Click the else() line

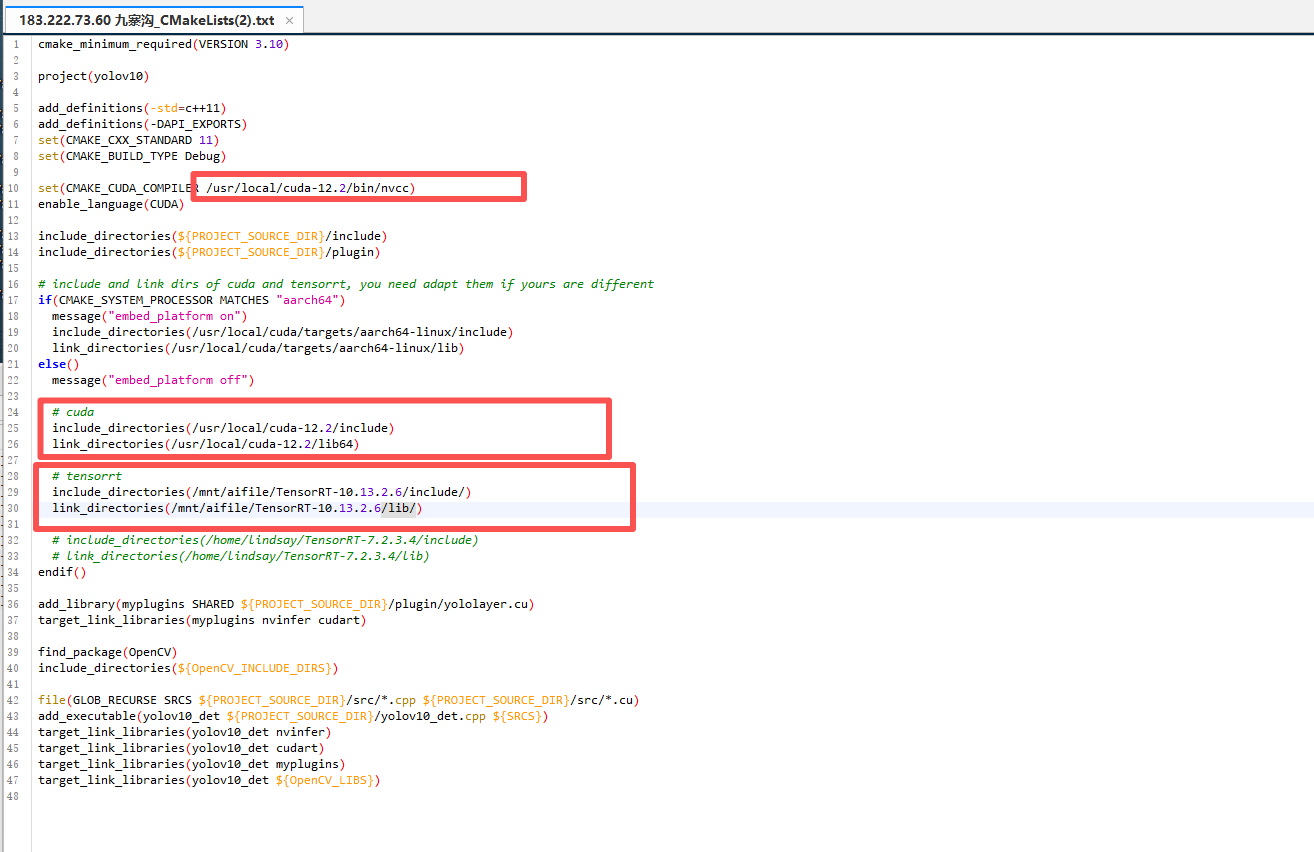click(59, 364)
